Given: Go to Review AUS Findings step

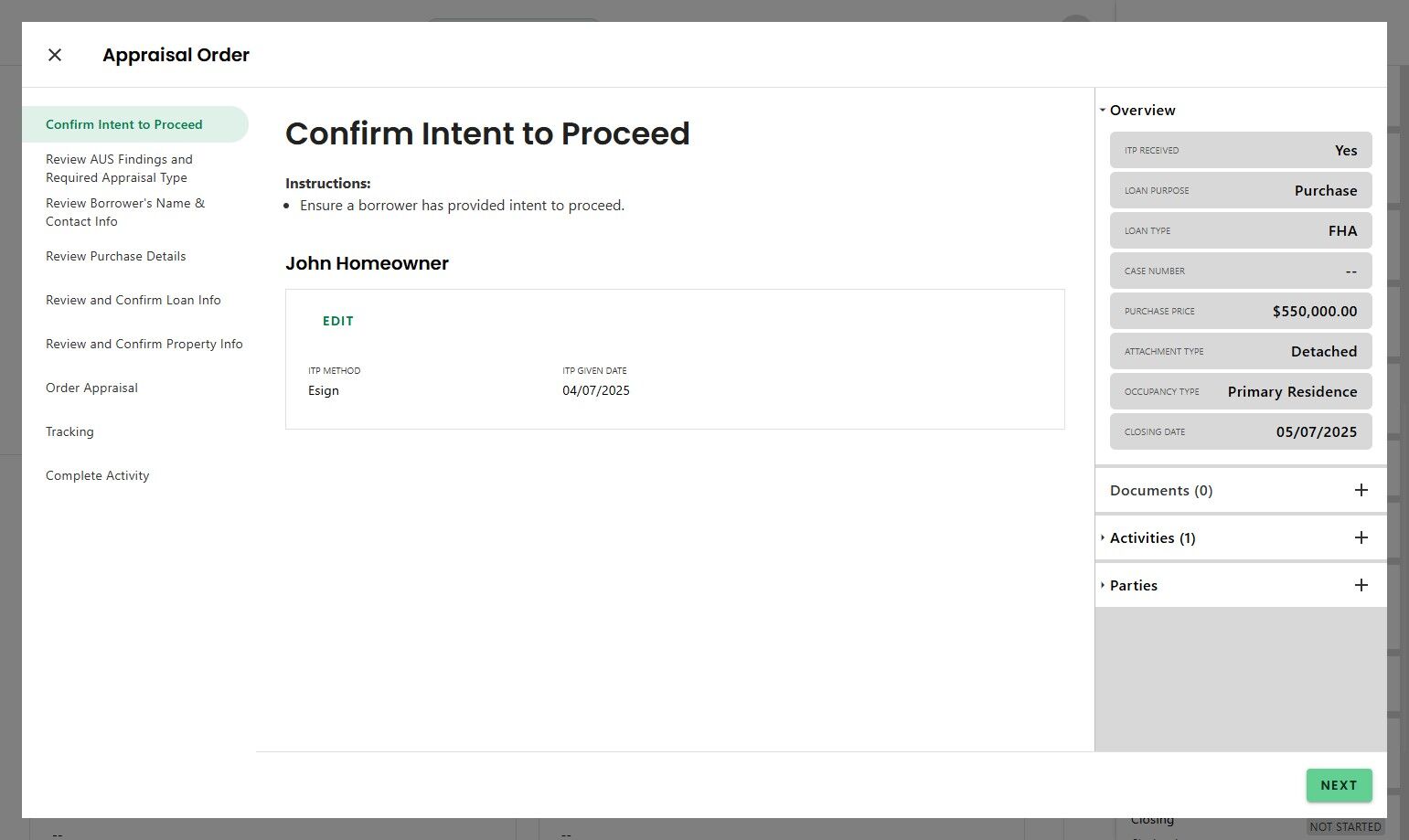Looking at the screenshot, I should (119, 168).
